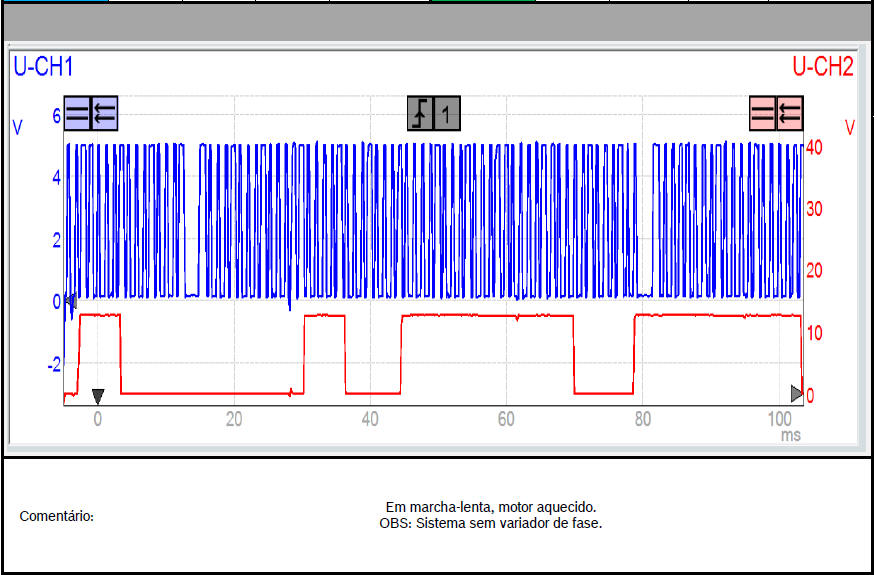877x575 pixels.
Task: Click the black trigger position triangle at 0 ms
Action: pos(97,395)
